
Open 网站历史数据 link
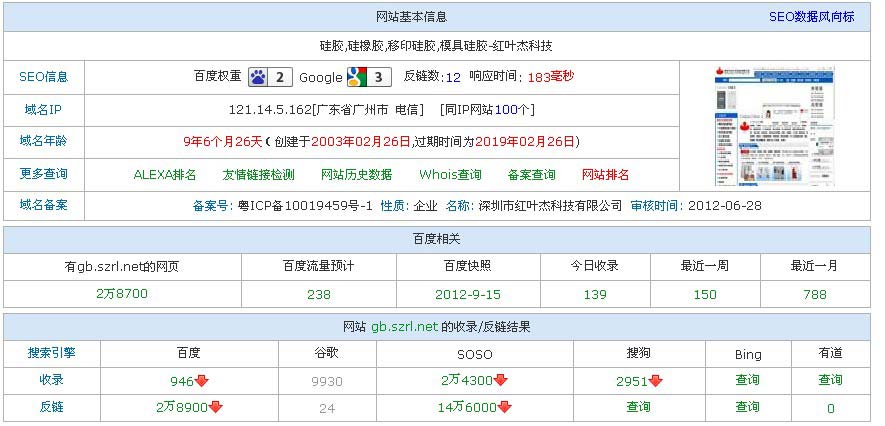357,175
